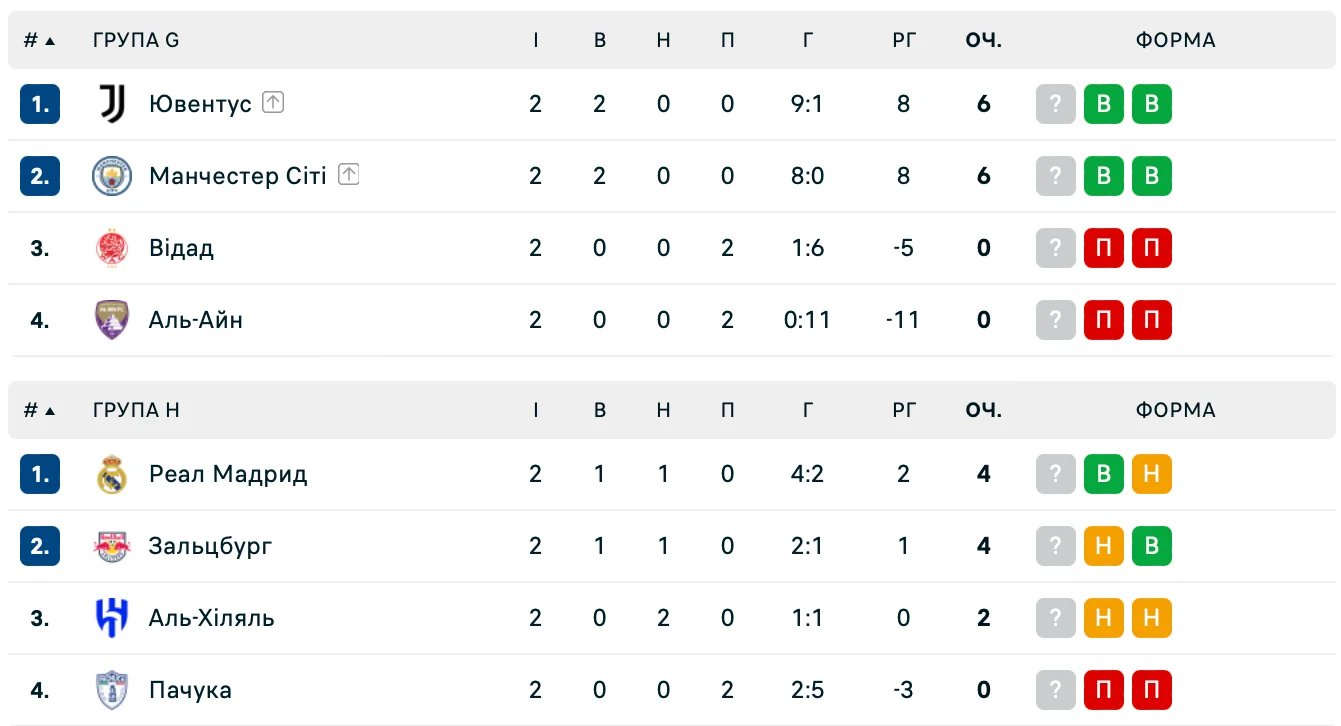Click the Wydad club logo
The image size is (1341, 726).
(111, 248)
